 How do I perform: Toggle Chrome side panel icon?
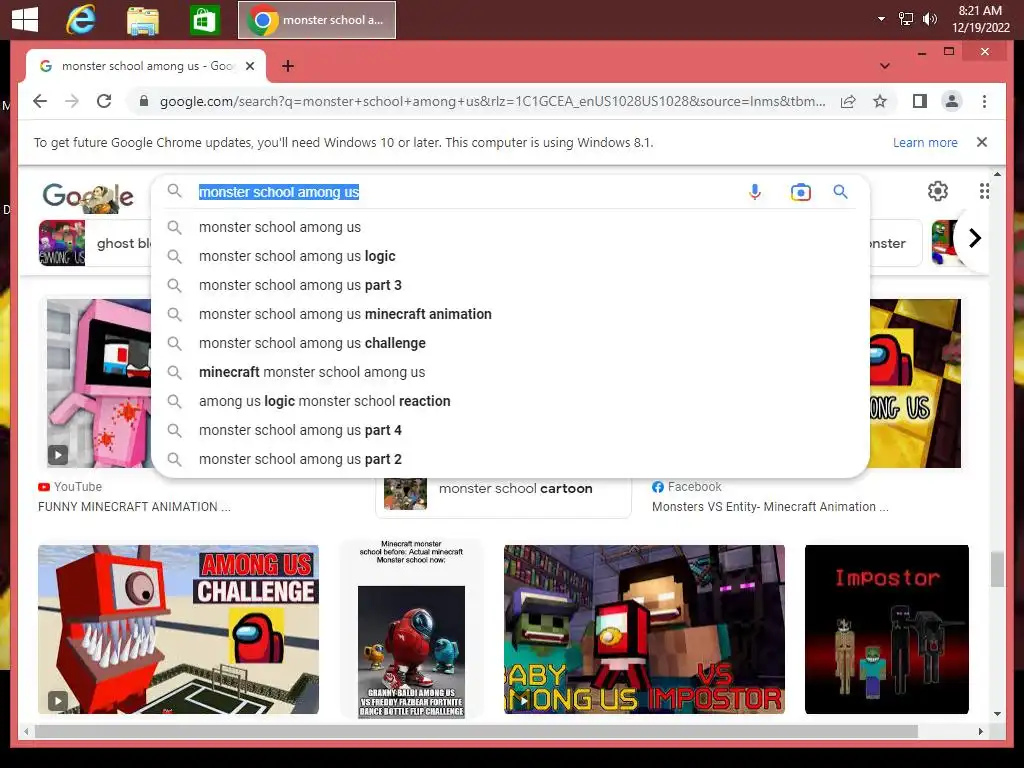tap(920, 101)
